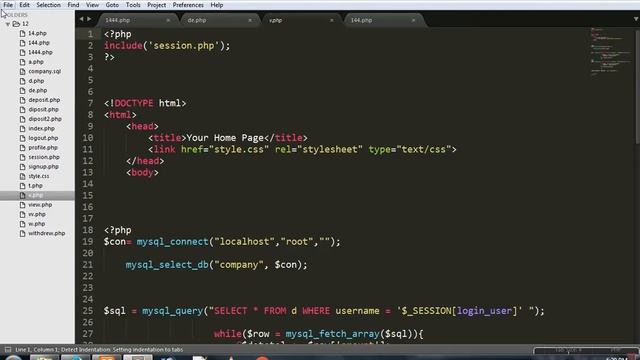Viewport: 640px width, 360px height.
Task: Click the file icon beside style.css
Action: tap(22, 176)
